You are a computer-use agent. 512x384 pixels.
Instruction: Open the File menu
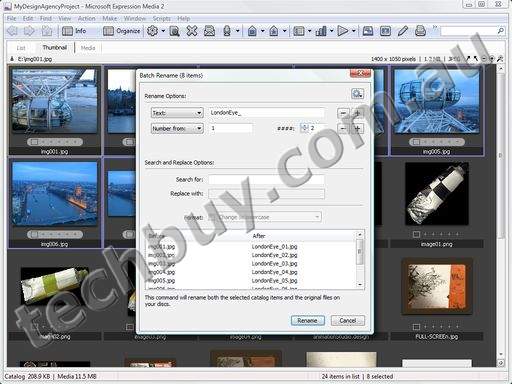click(11, 18)
